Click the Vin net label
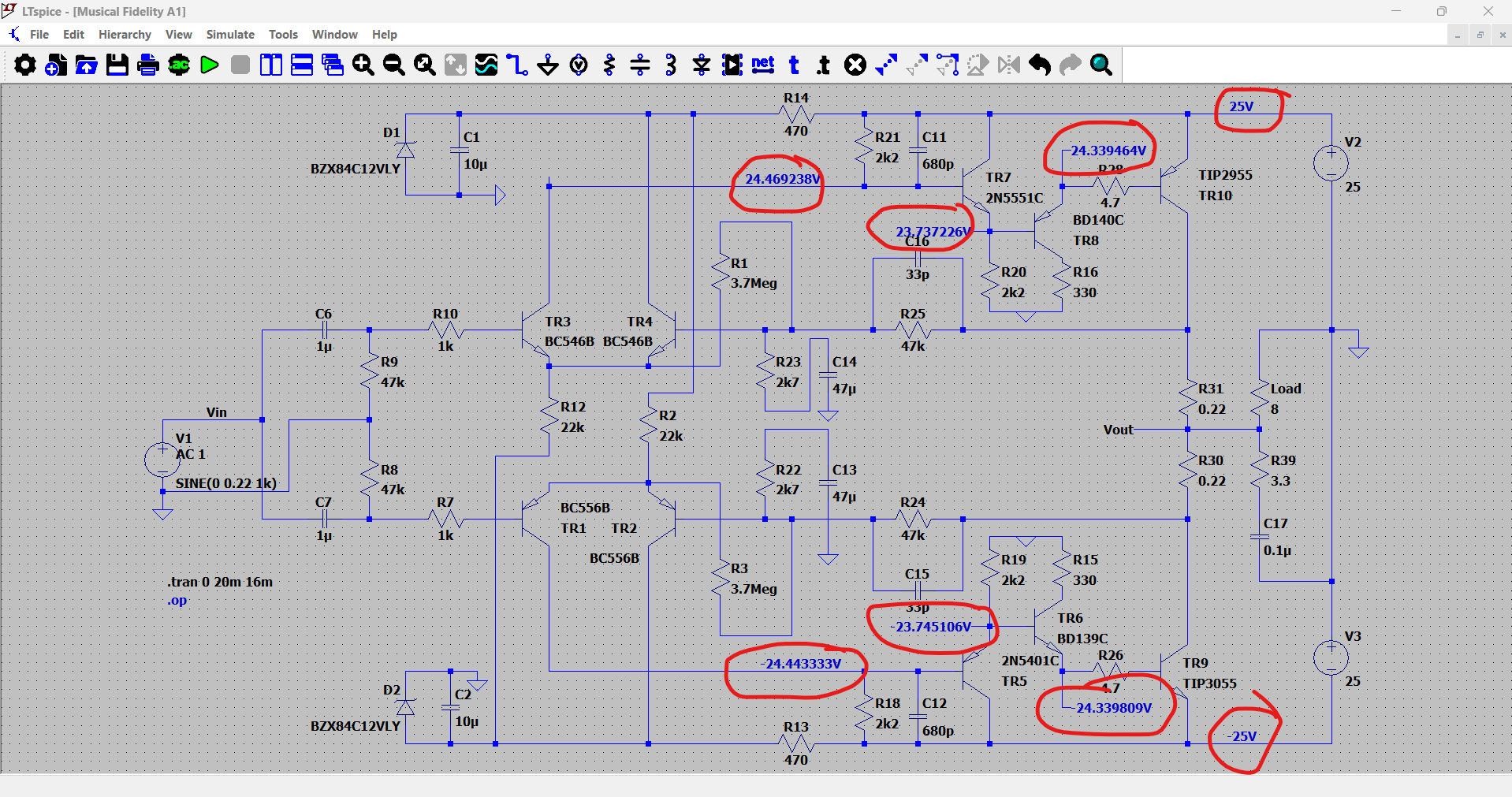The height and width of the screenshot is (797, 1512). click(x=216, y=412)
